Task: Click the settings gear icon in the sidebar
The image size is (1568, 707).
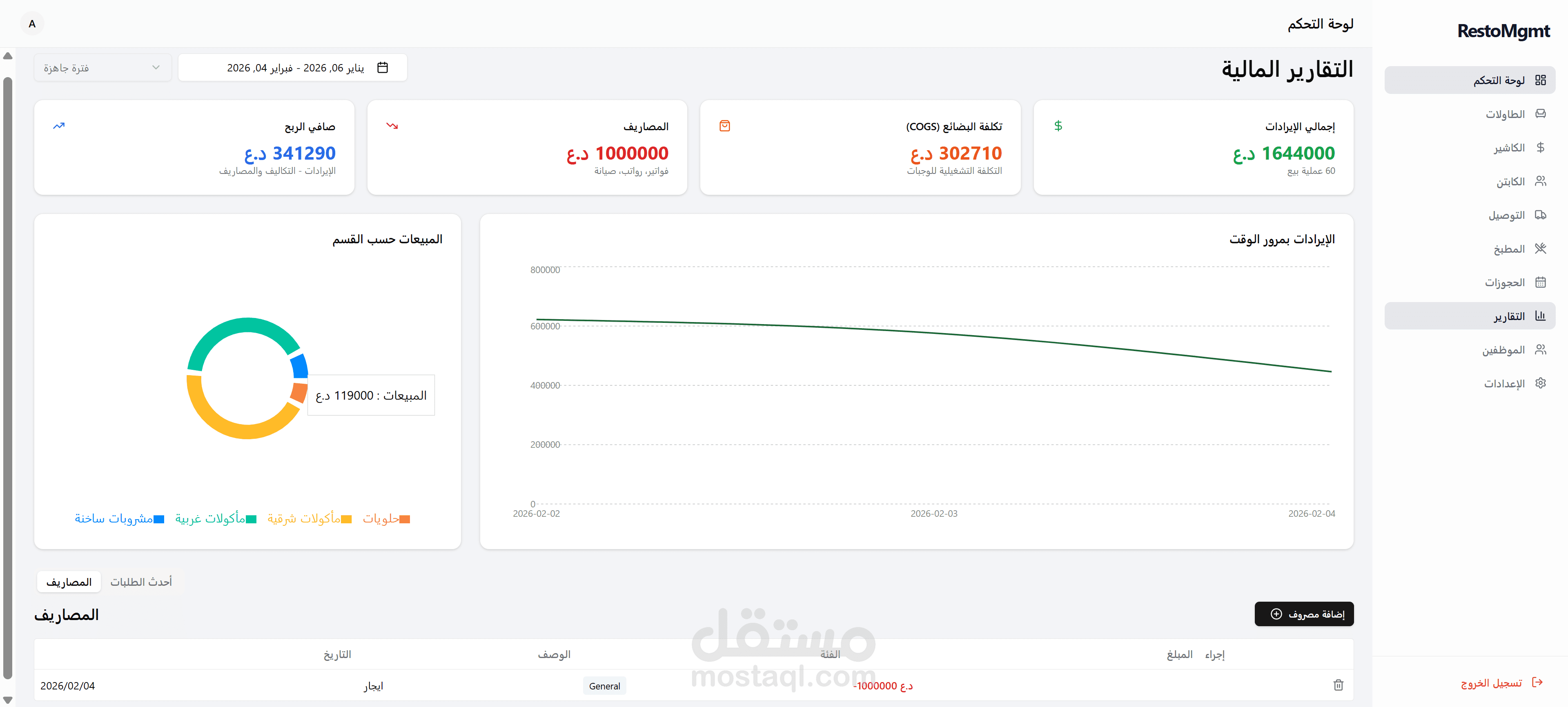Action: tap(1540, 383)
